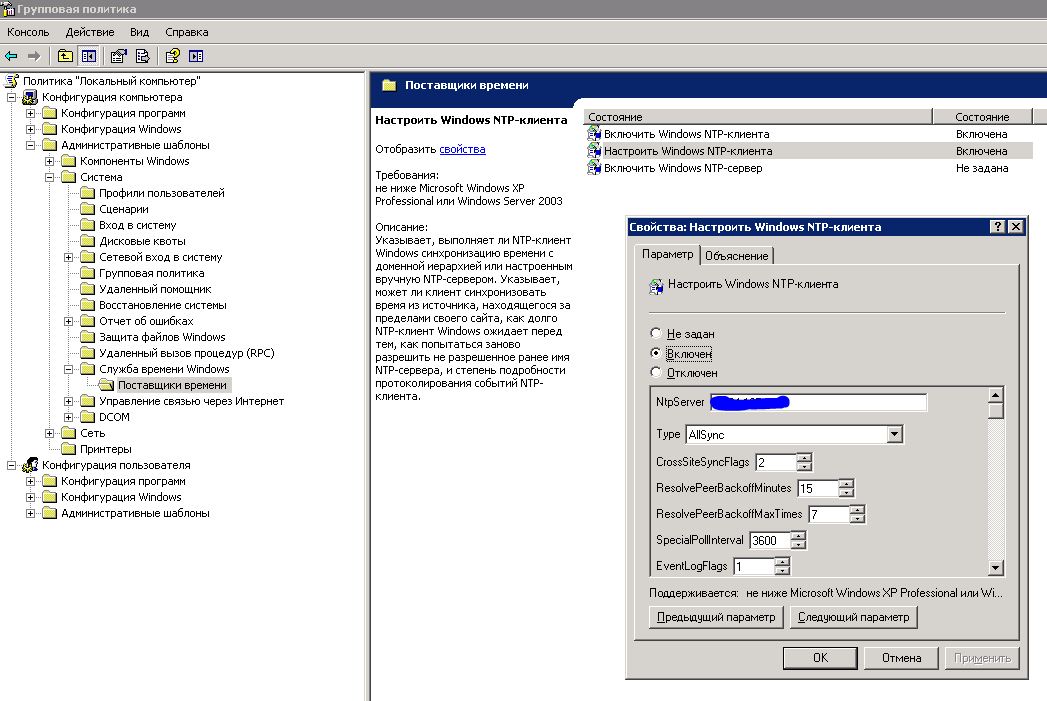Click the Forward arrow in toolbar
Screen dimensions: 1047x701
point(34,56)
